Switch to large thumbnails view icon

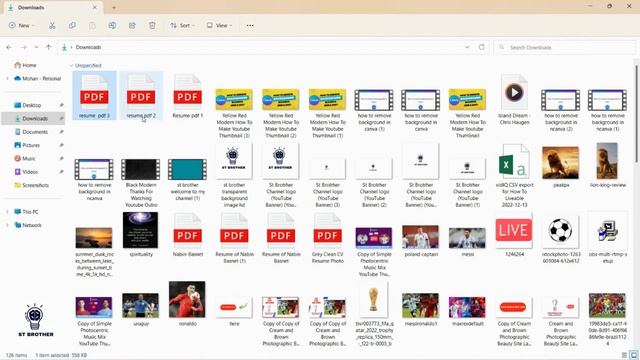click(x=633, y=355)
